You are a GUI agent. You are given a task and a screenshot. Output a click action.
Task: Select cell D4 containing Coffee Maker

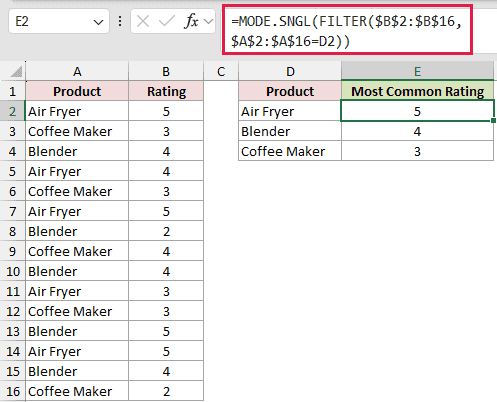click(290, 151)
